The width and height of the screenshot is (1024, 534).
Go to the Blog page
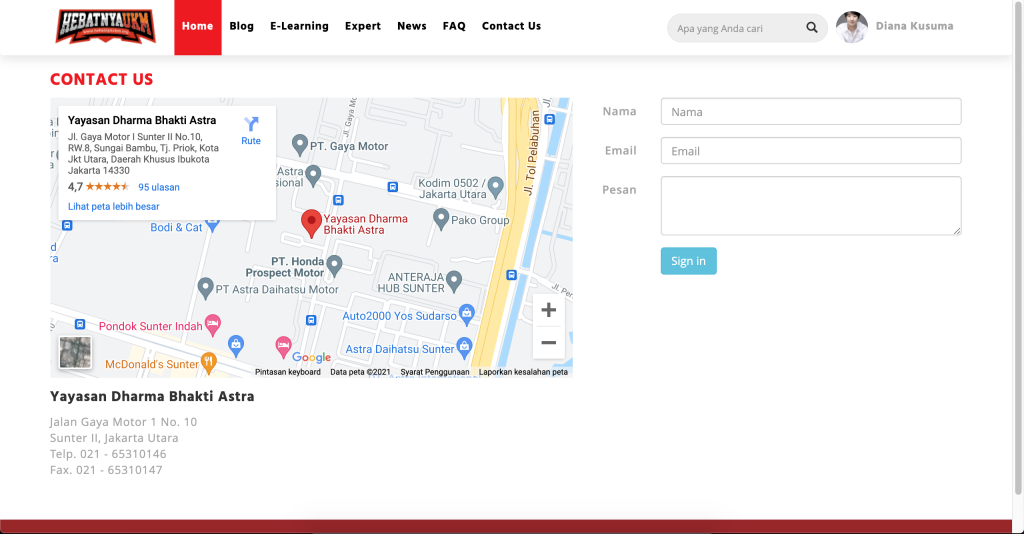(242, 26)
